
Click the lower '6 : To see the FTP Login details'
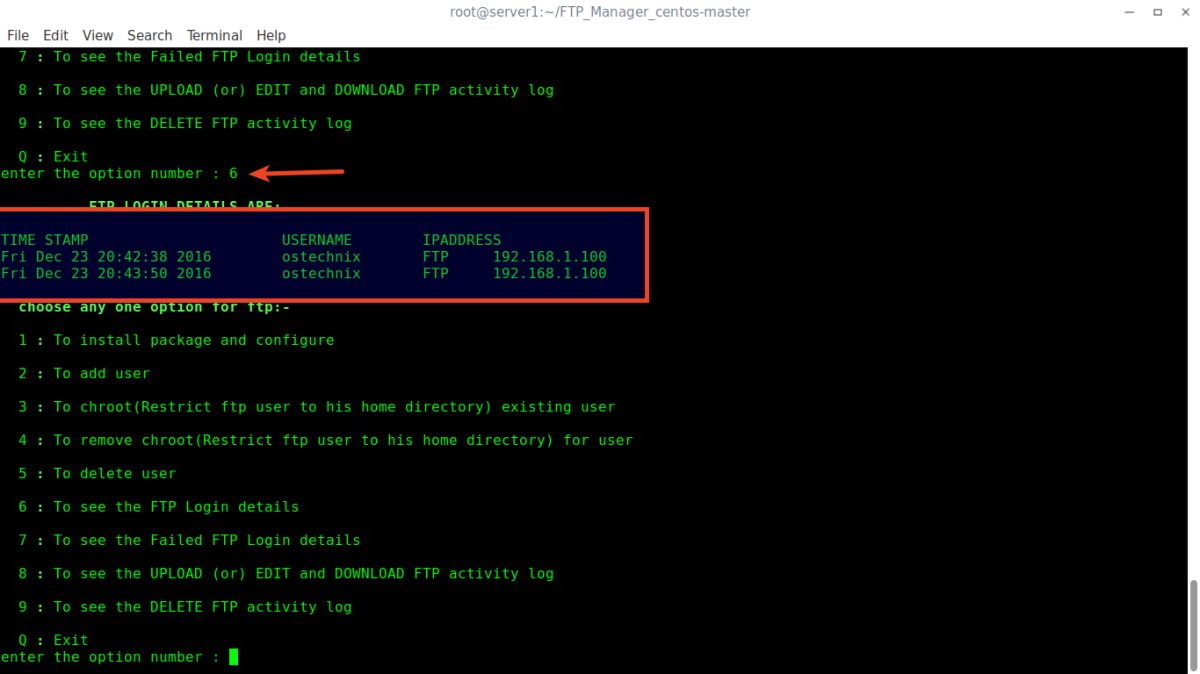pyautogui.click(x=159, y=507)
